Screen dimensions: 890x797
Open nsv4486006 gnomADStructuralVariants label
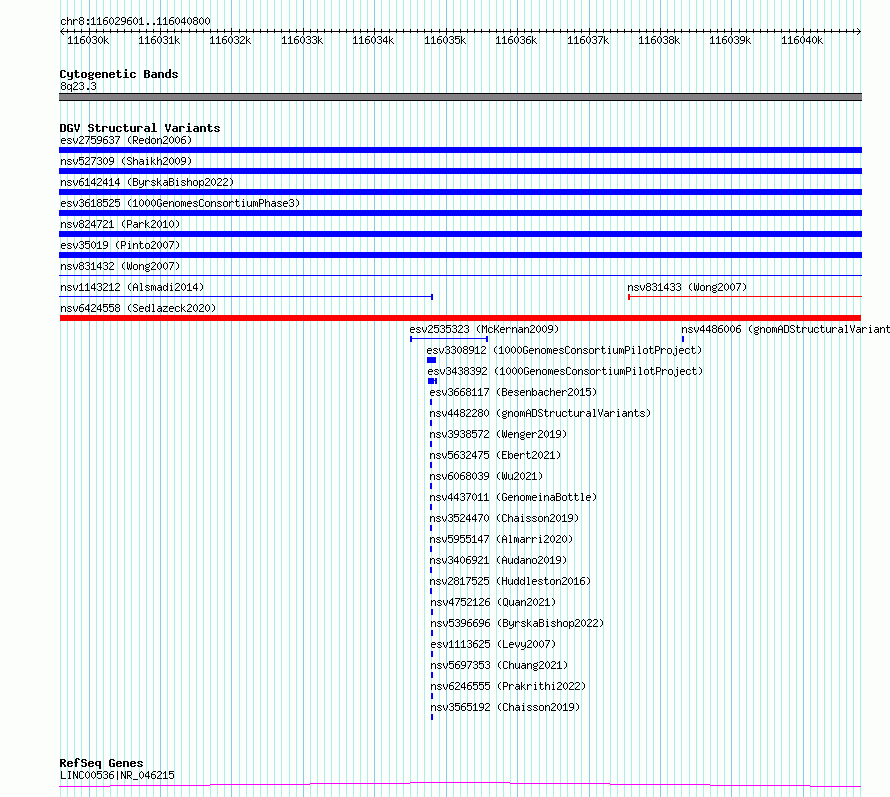click(x=786, y=329)
